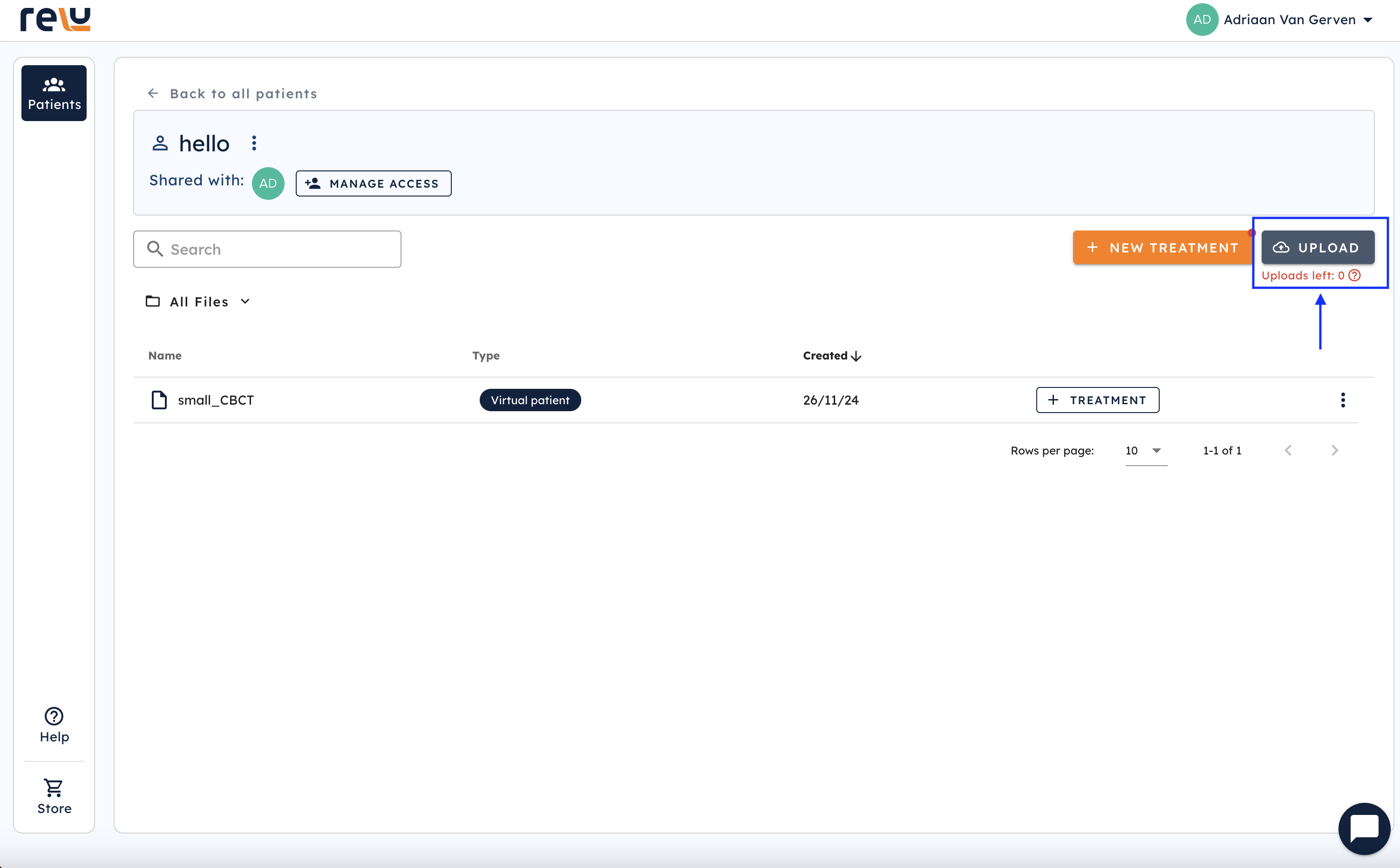
Task: Open small_CBCT row three-dot options menu
Action: [1343, 400]
